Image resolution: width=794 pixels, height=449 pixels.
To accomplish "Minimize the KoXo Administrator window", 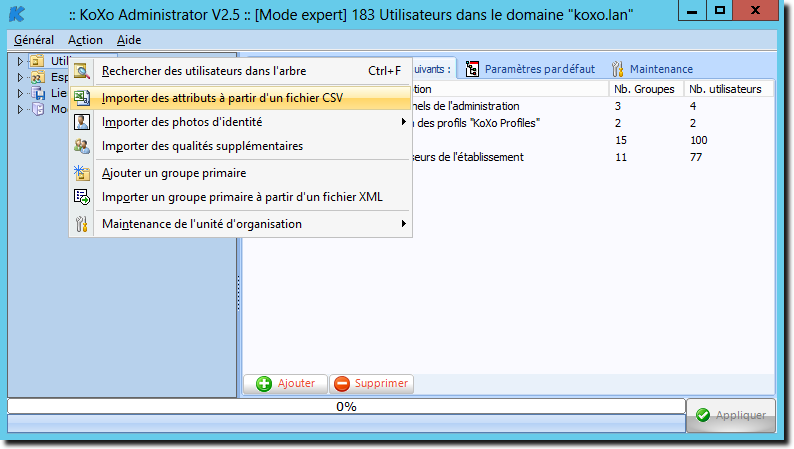I will 692,10.
